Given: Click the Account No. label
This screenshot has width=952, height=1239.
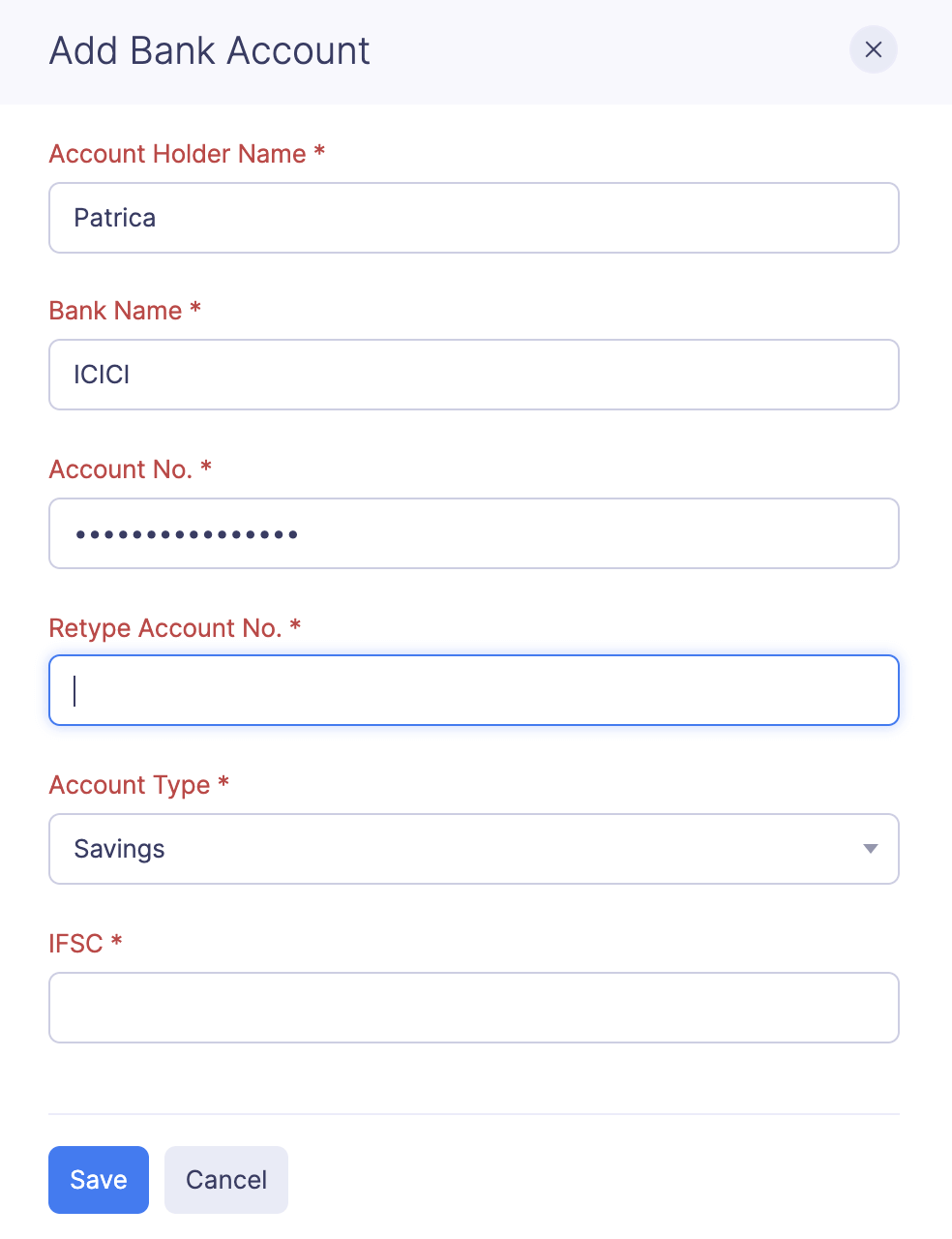Looking at the screenshot, I should tap(121, 468).
